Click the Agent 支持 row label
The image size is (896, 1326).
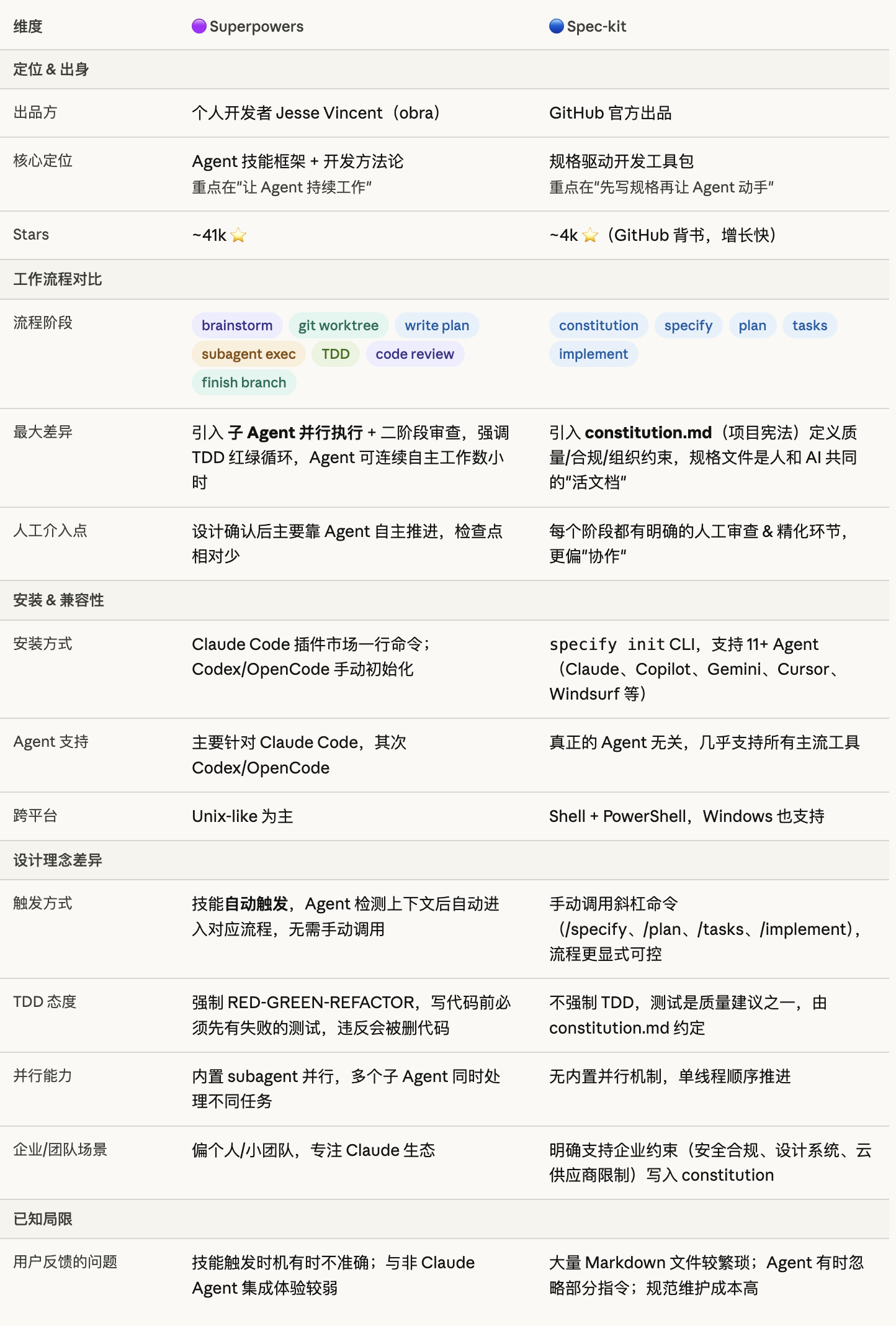tap(51, 742)
